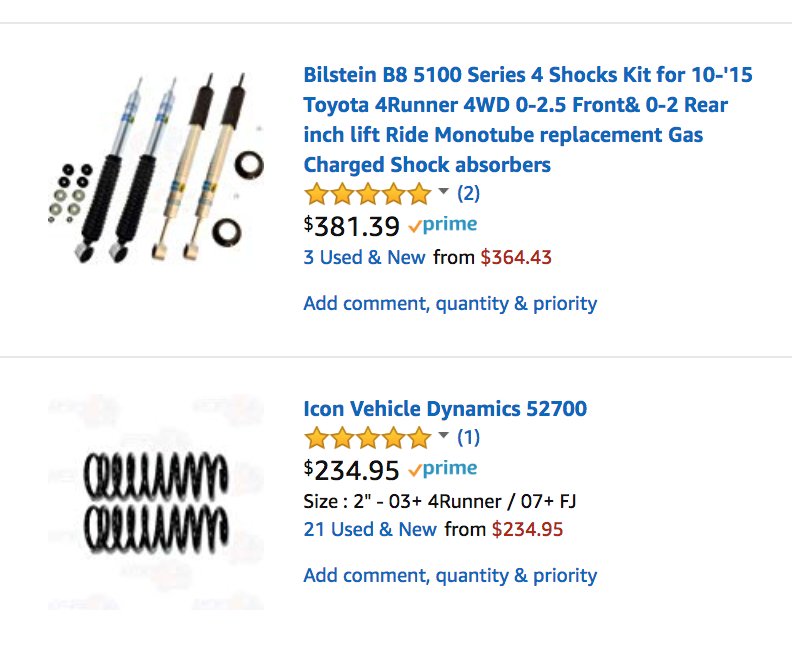Open the (1) review count link

click(x=468, y=437)
